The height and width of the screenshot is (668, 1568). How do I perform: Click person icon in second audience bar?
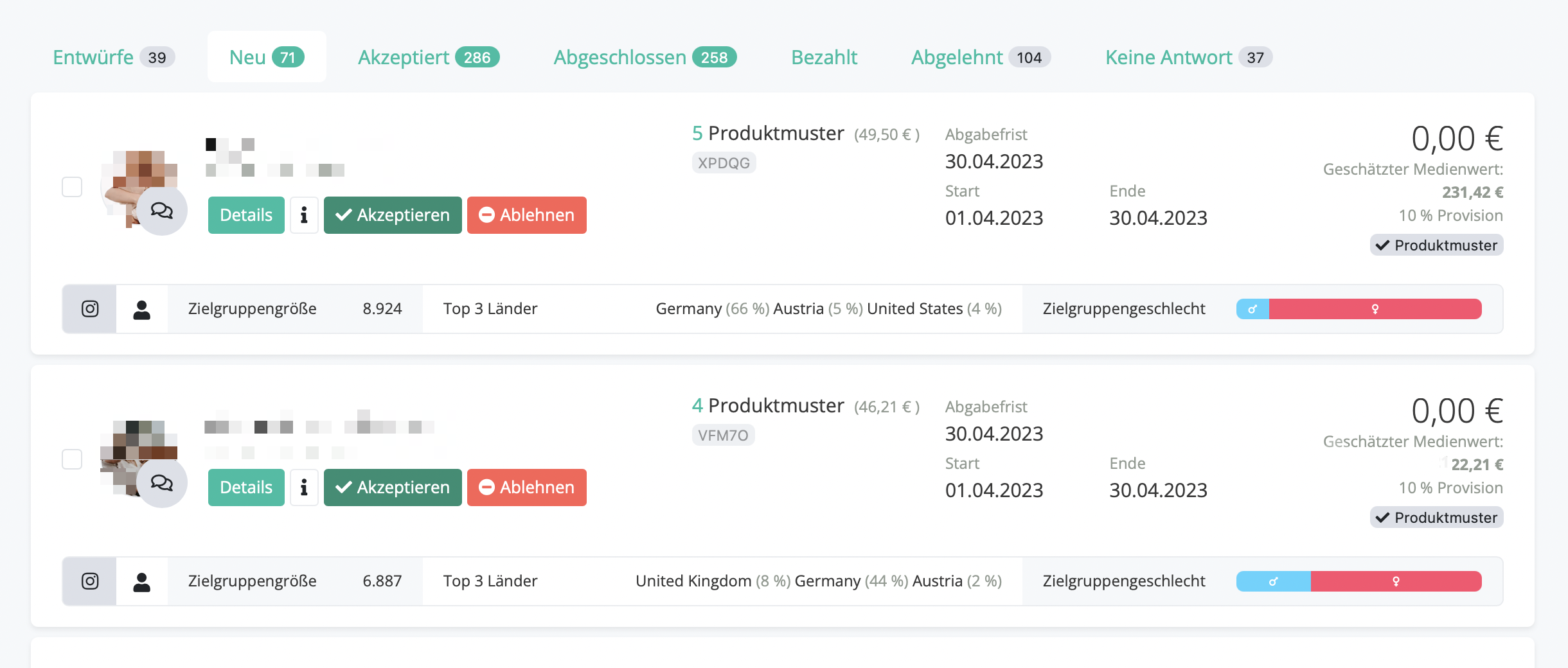[141, 581]
